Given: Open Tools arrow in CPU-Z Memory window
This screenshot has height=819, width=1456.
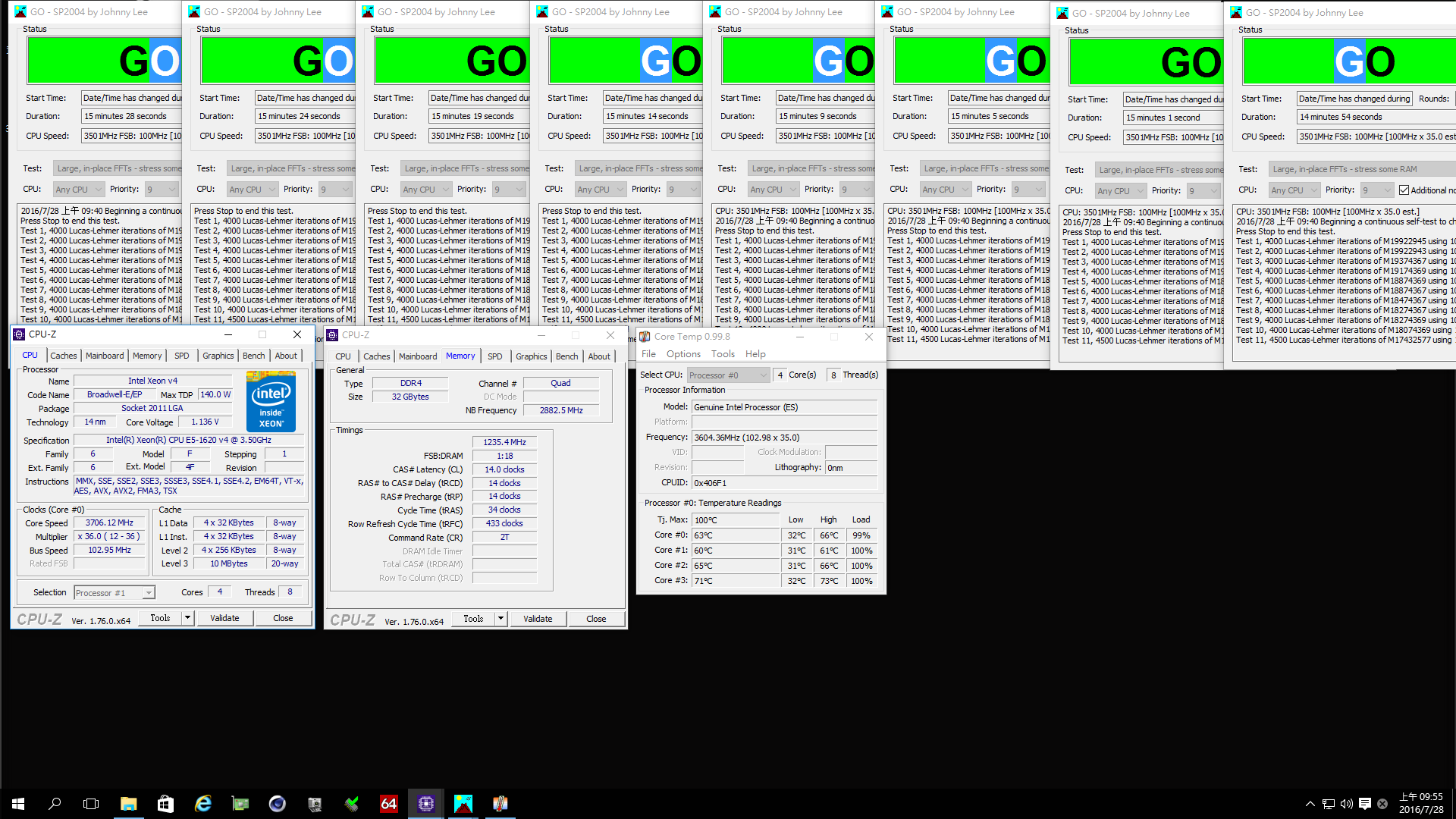Looking at the screenshot, I should click(500, 619).
